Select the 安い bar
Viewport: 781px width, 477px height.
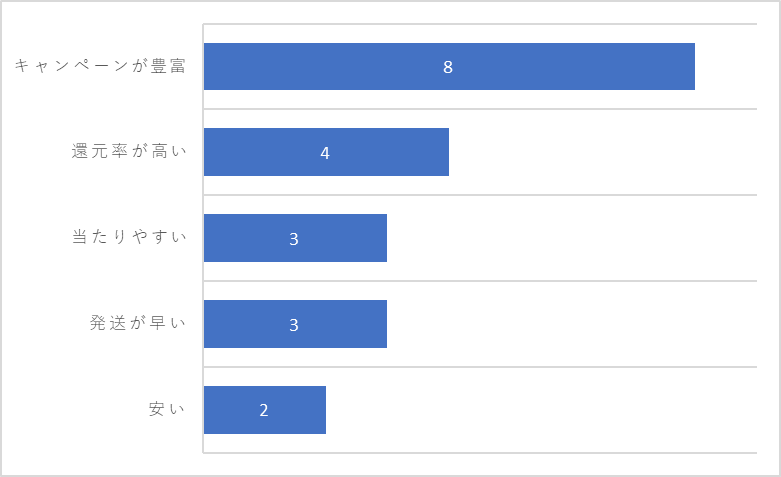point(265,410)
